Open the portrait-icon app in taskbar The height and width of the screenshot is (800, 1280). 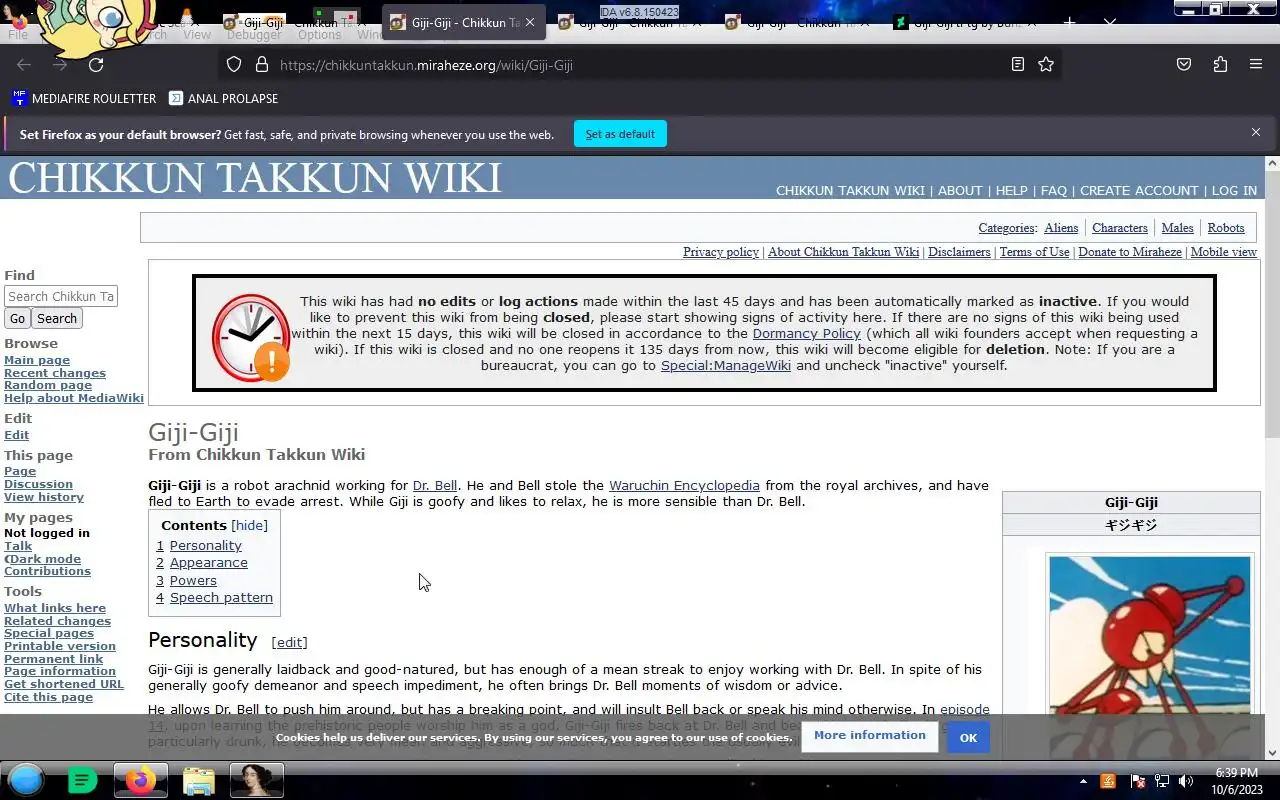click(x=256, y=780)
